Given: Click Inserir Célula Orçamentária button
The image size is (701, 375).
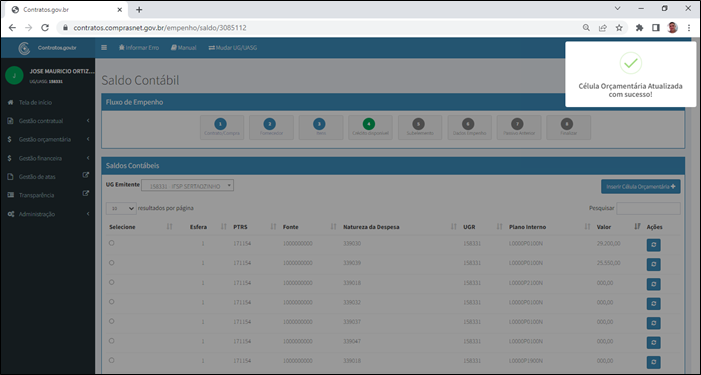Looking at the screenshot, I should 641,186.
